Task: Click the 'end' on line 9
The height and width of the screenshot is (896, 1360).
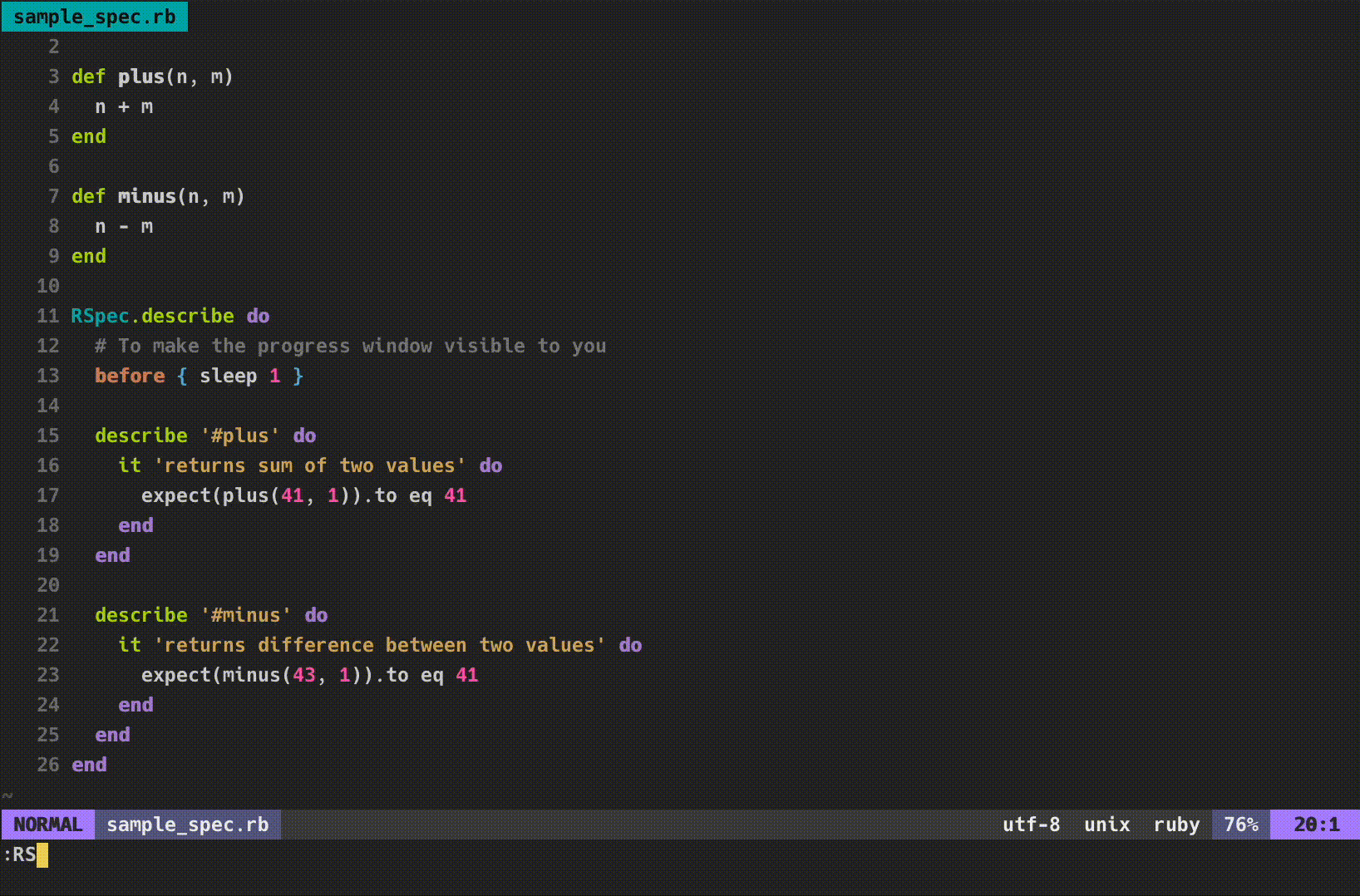Action: (x=89, y=256)
